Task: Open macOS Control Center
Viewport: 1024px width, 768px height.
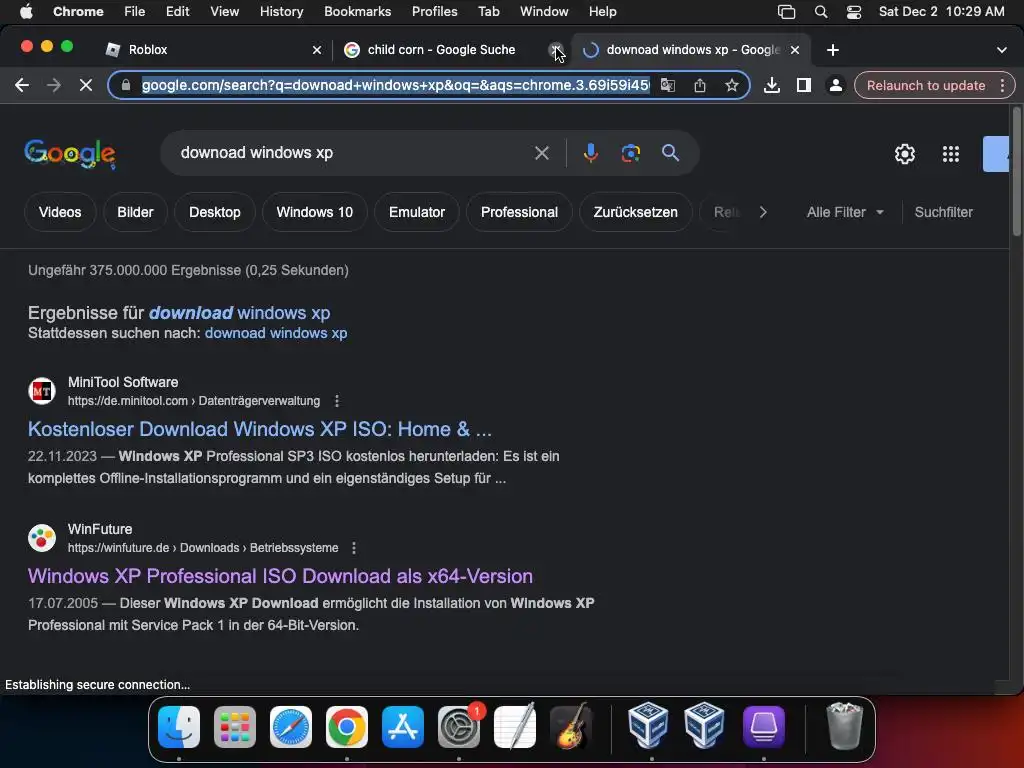Action: tap(854, 12)
